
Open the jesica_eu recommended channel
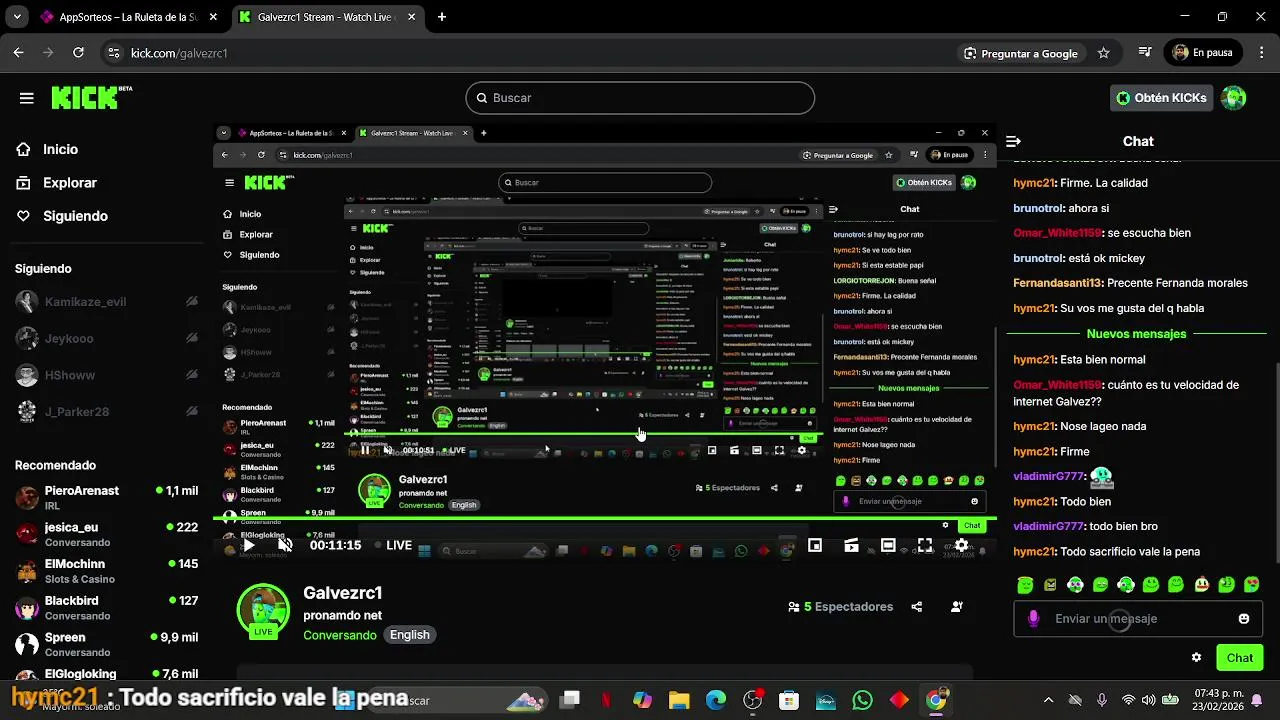(106, 534)
